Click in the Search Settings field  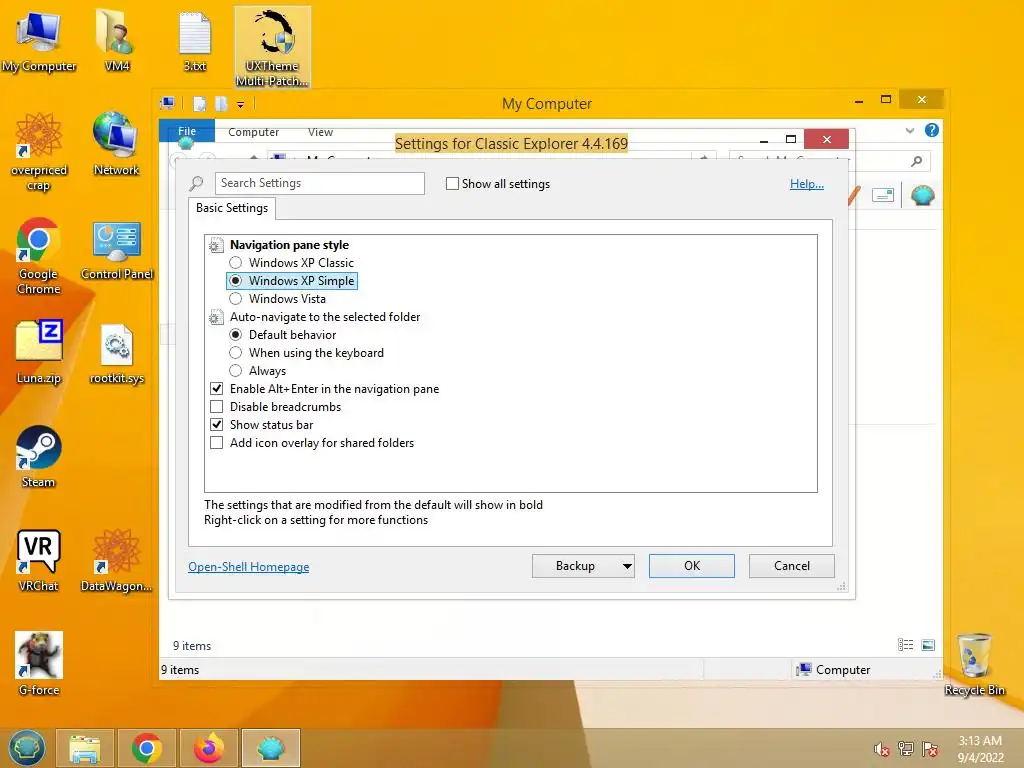point(319,184)
